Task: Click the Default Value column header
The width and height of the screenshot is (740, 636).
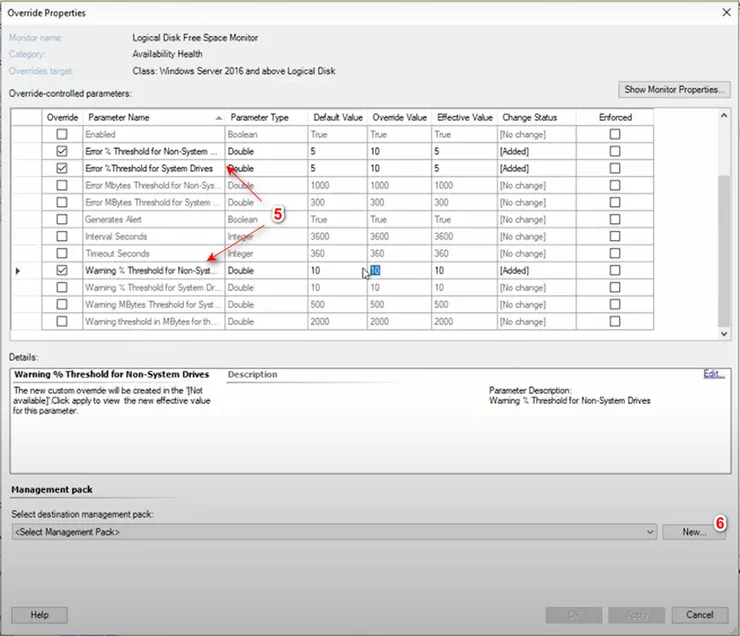Action: tap(338, 117)
